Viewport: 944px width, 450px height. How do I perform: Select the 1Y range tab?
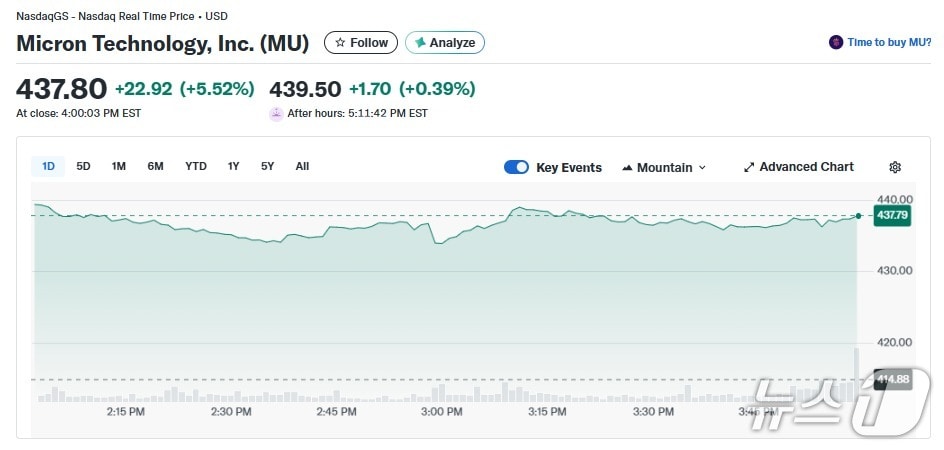[x=233, y=166]
